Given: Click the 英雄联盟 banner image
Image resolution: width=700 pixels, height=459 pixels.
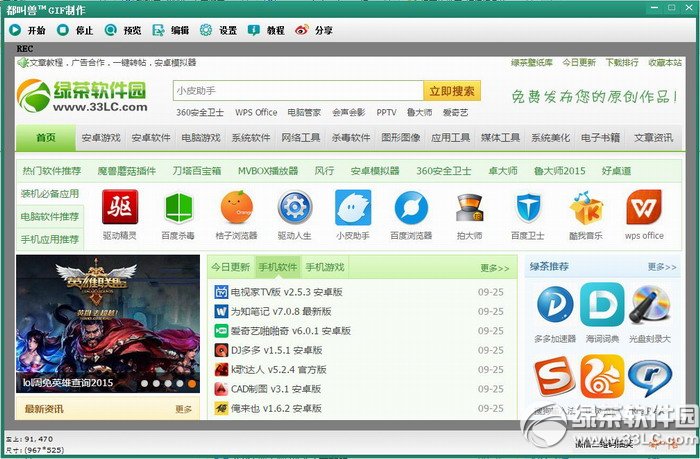Looking at the screenshot, I should (108, 324).
